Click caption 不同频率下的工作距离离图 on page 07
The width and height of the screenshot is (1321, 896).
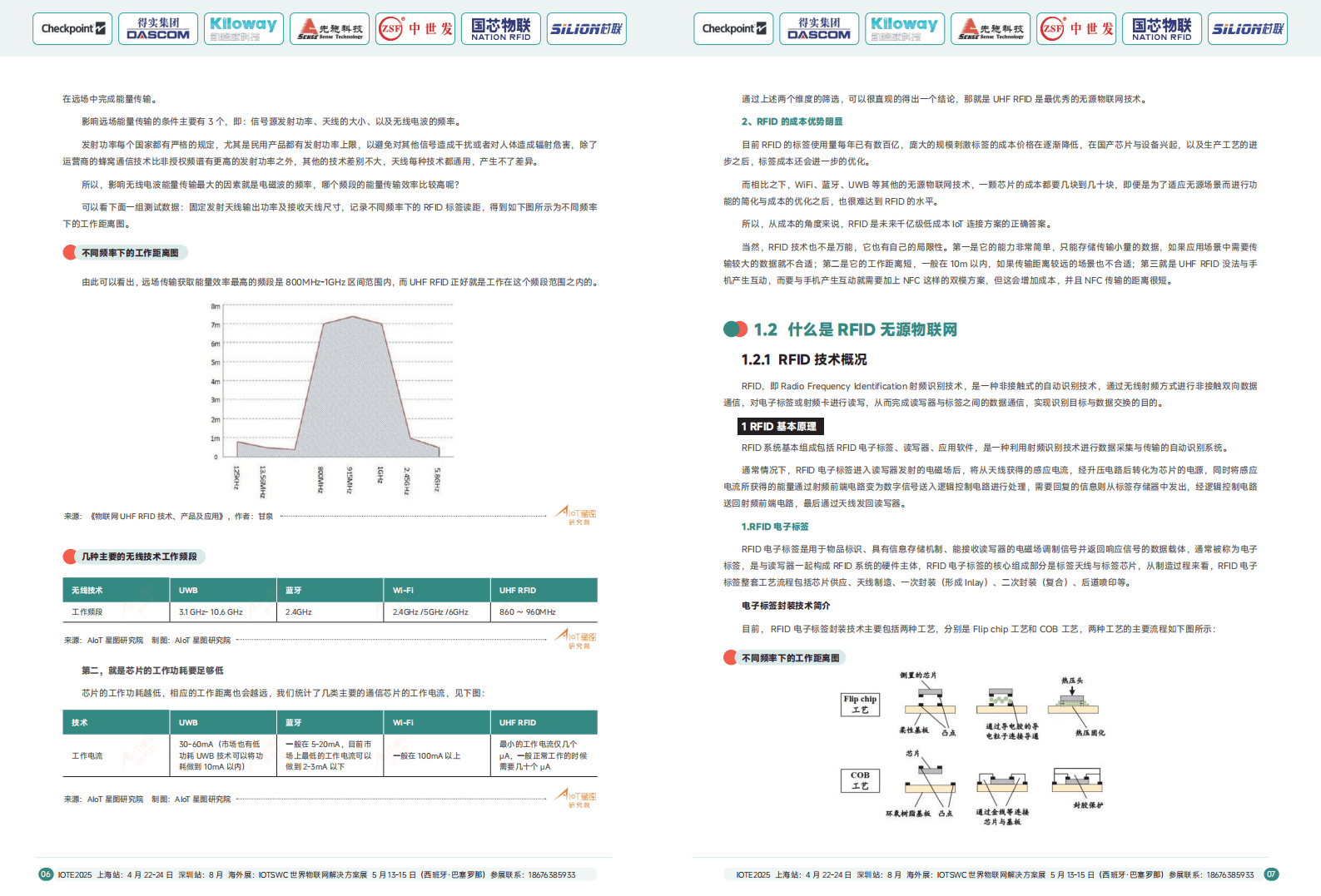coord(791,658)
